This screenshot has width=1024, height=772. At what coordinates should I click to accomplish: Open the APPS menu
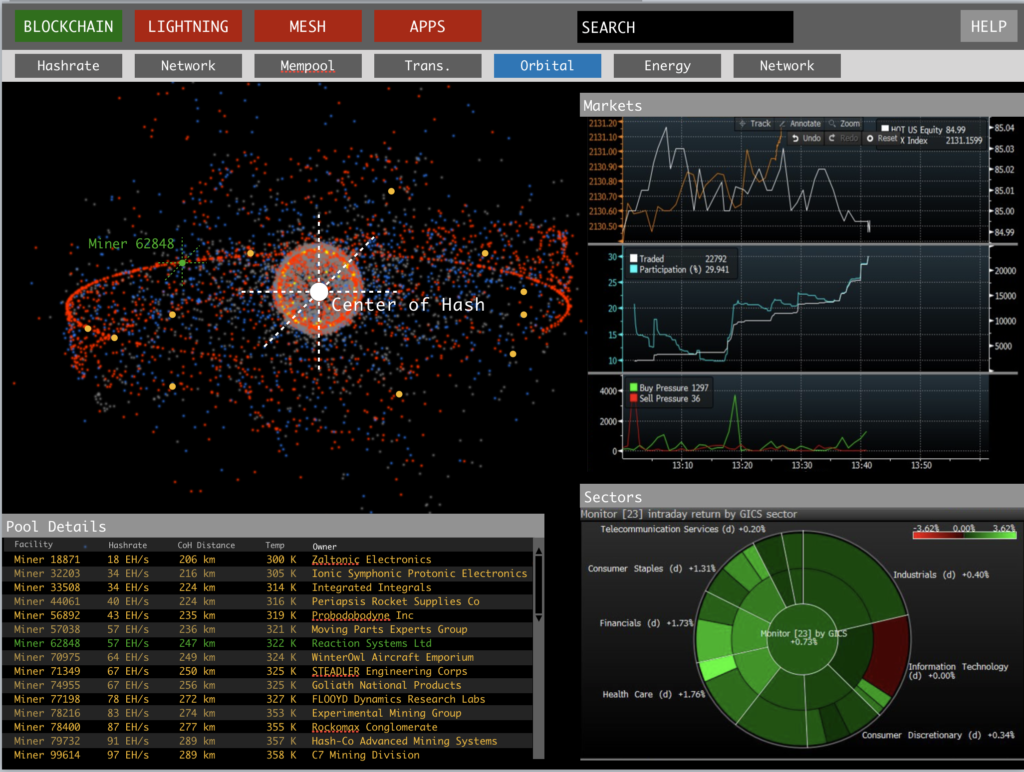point(427,26)
